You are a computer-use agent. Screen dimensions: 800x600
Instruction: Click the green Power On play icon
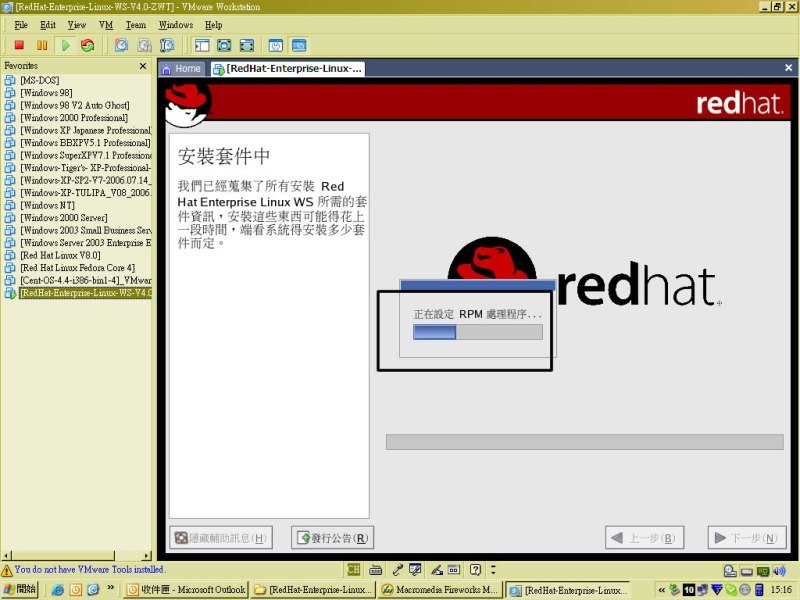pos(65,45)
